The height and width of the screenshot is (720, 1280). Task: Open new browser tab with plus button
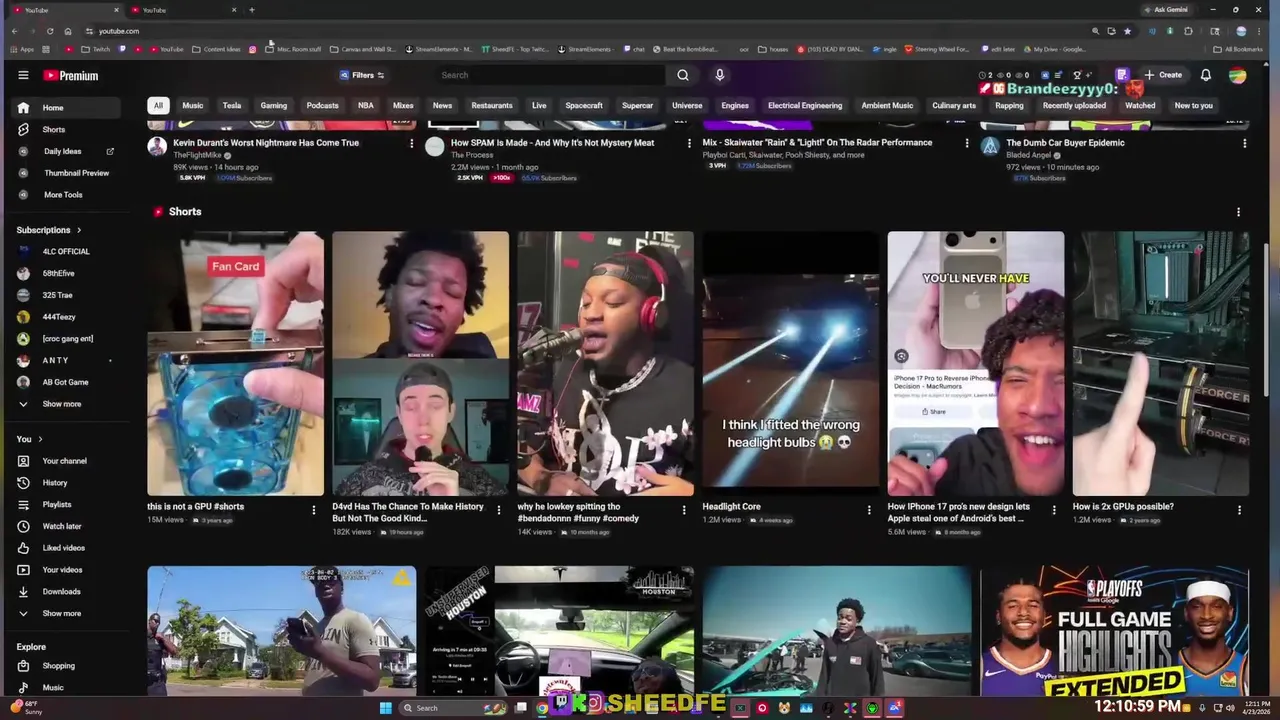click(x=252, y=10)
